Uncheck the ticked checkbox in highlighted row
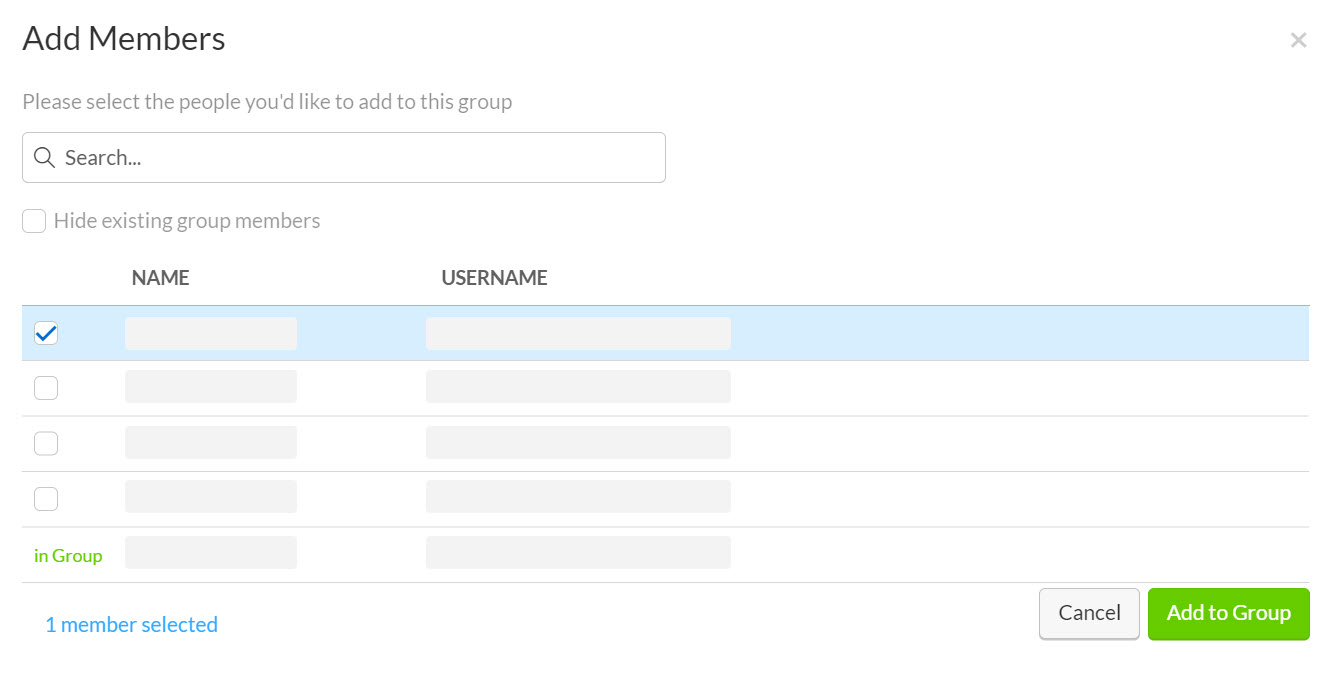This screenshot has width=1329, height=686. [x=46, y=333]
